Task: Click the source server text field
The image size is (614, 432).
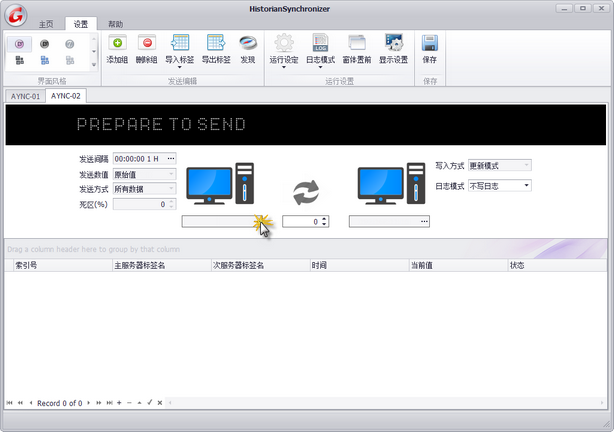Action: click(222, 221)
